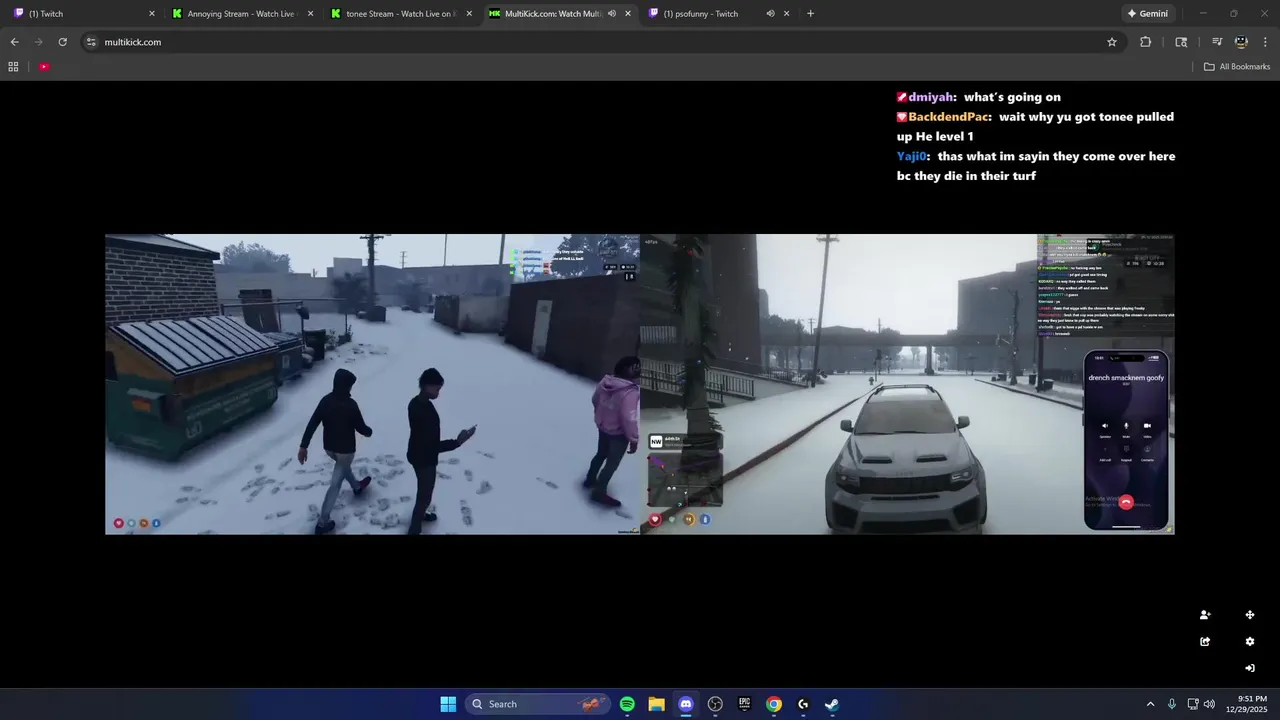This screenshot has height=720, width=1280.
Task: Open the Chrome three-dot menu
Action: click(x=1265, y=42)
